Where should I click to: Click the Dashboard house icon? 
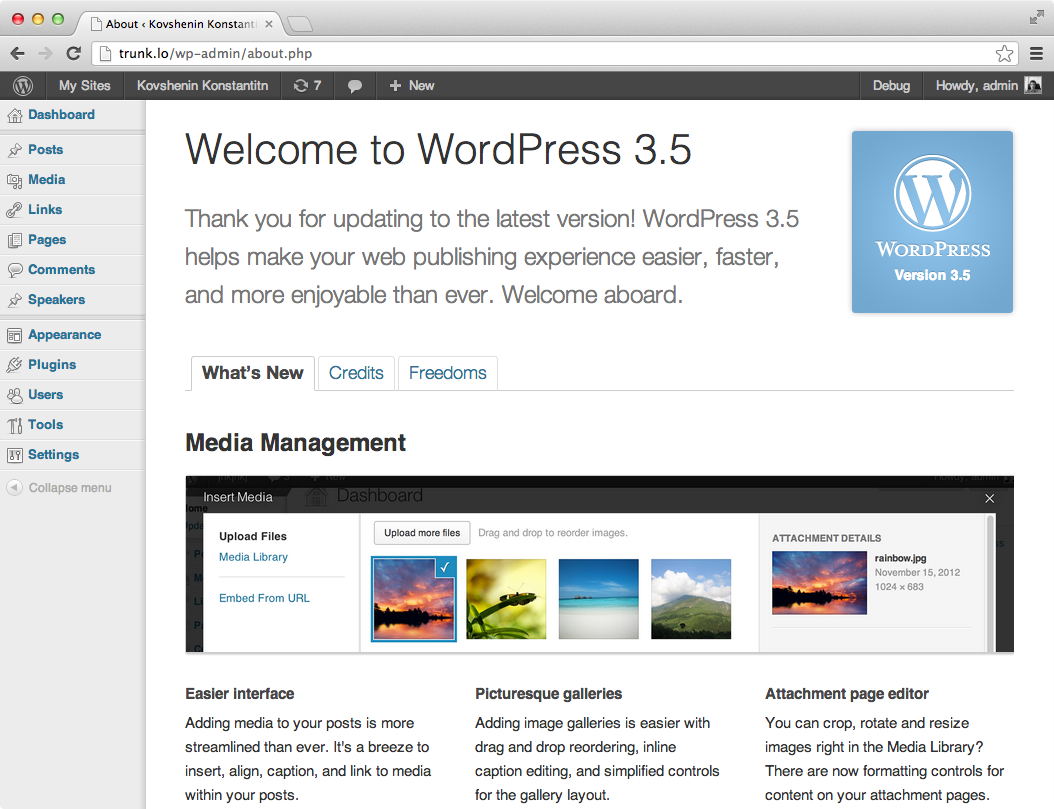(x=15, y=116)
